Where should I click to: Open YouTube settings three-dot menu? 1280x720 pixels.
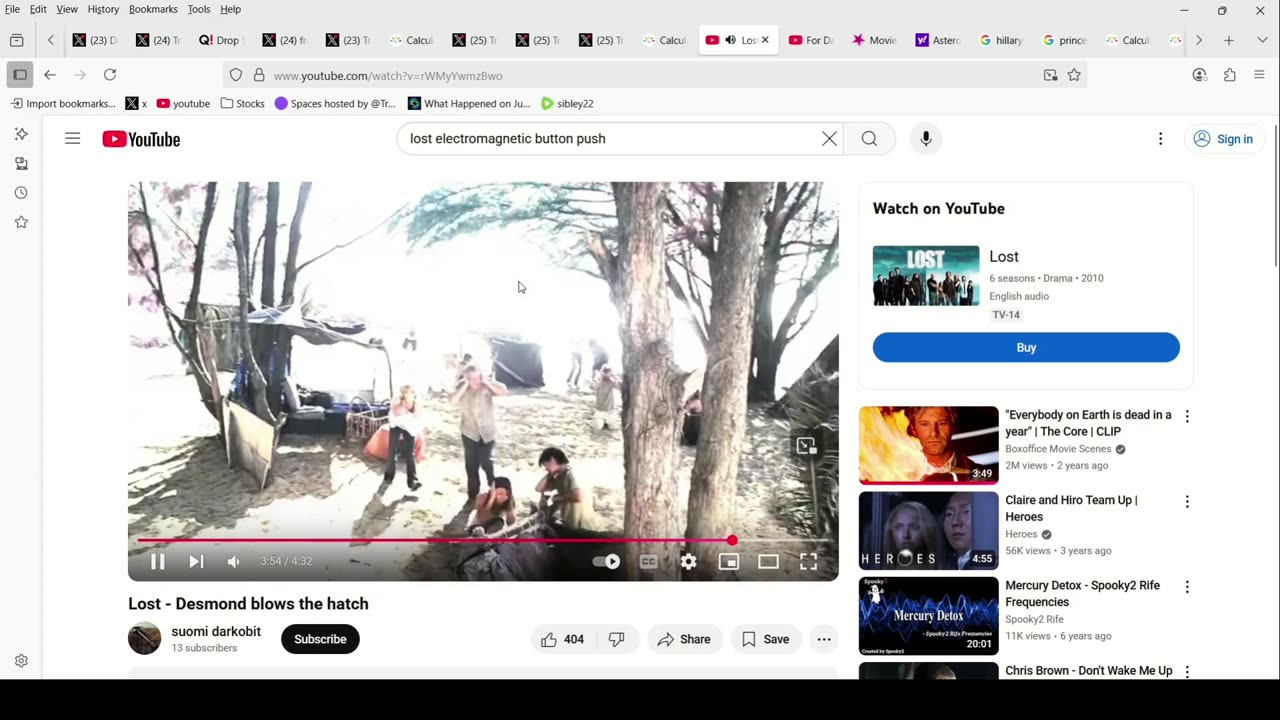tap(1160, 139)
